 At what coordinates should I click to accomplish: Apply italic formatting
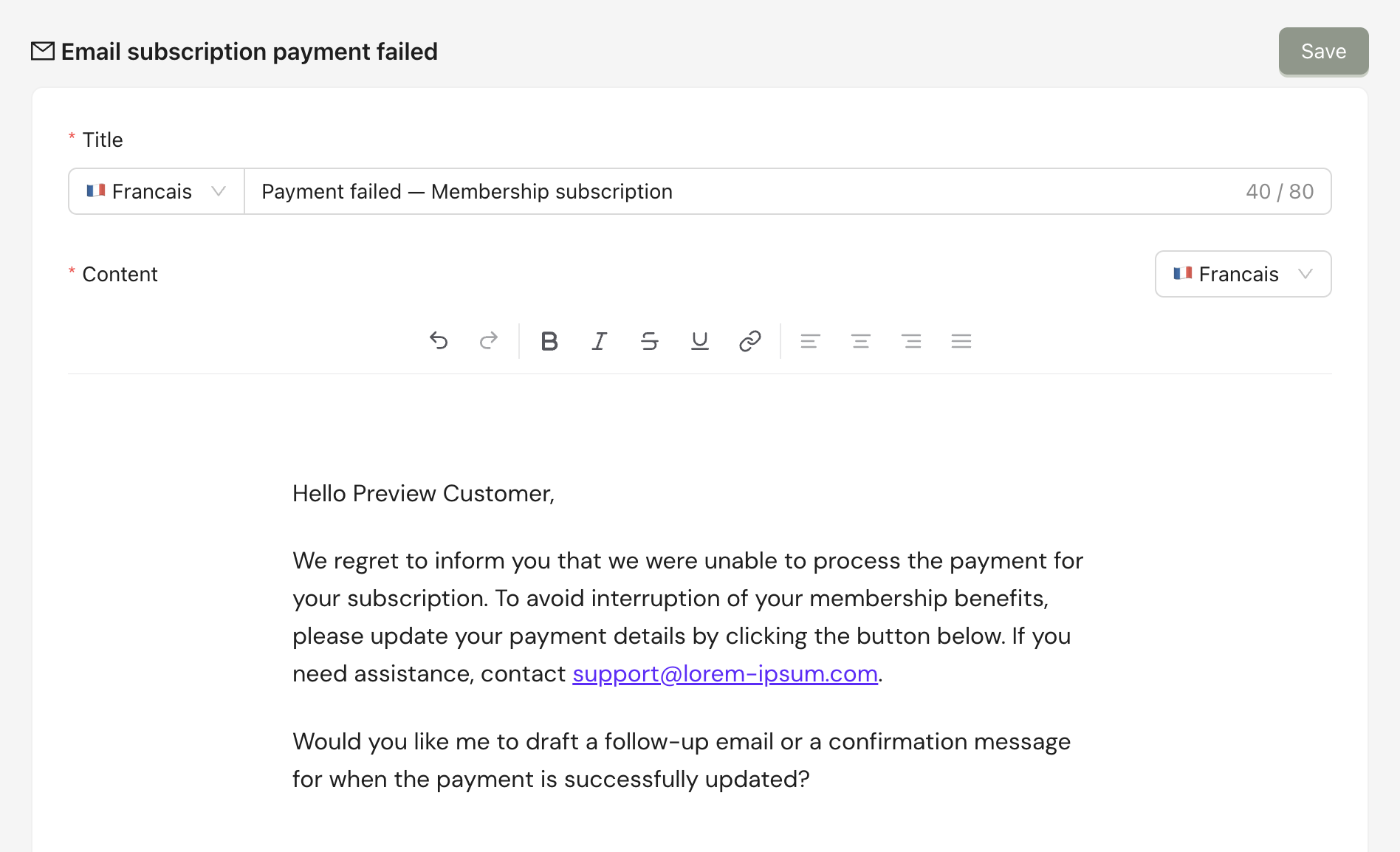click(x=600, y=340)
